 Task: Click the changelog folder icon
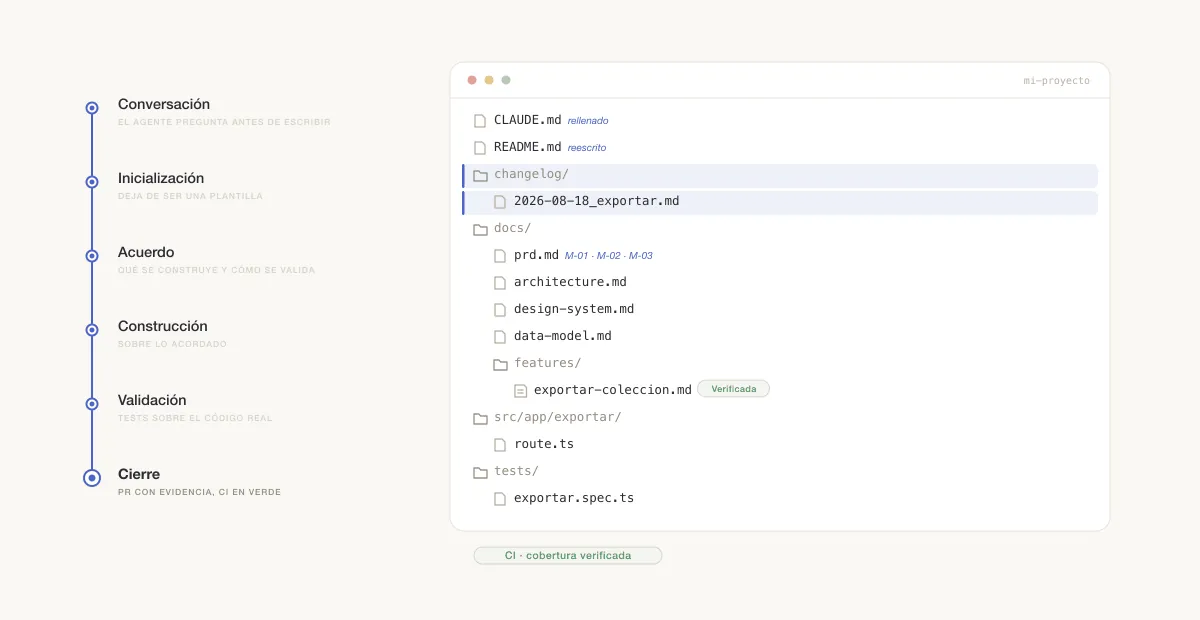[x=480, y=175]
